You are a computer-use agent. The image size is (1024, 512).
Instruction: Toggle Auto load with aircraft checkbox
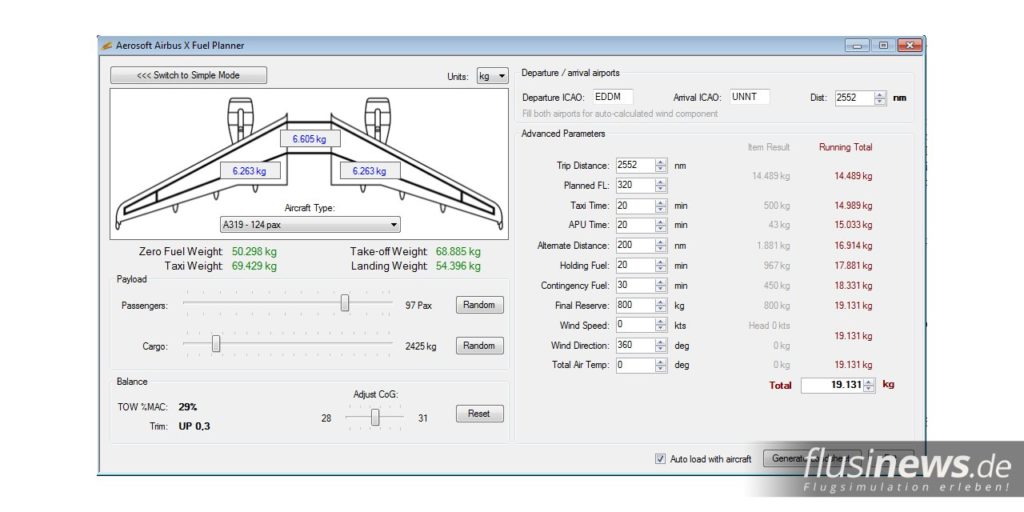[x=660, y=459]
